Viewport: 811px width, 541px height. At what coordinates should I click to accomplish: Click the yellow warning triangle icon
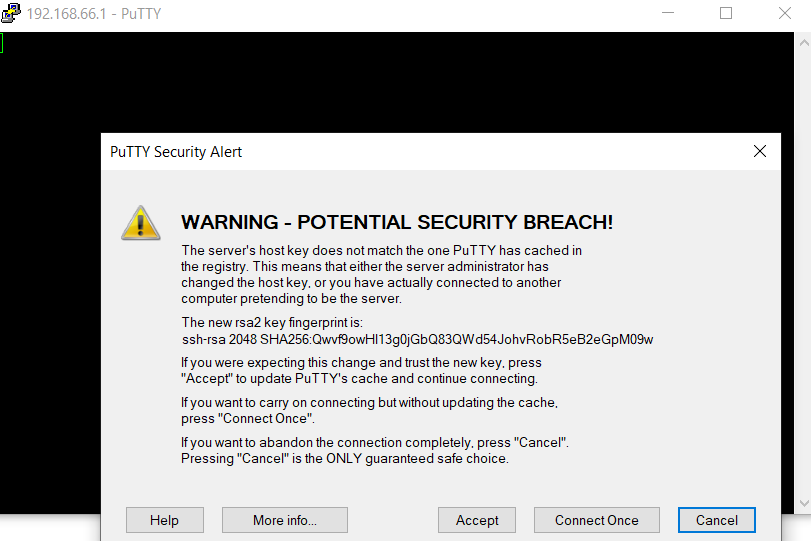coord(141,223)
